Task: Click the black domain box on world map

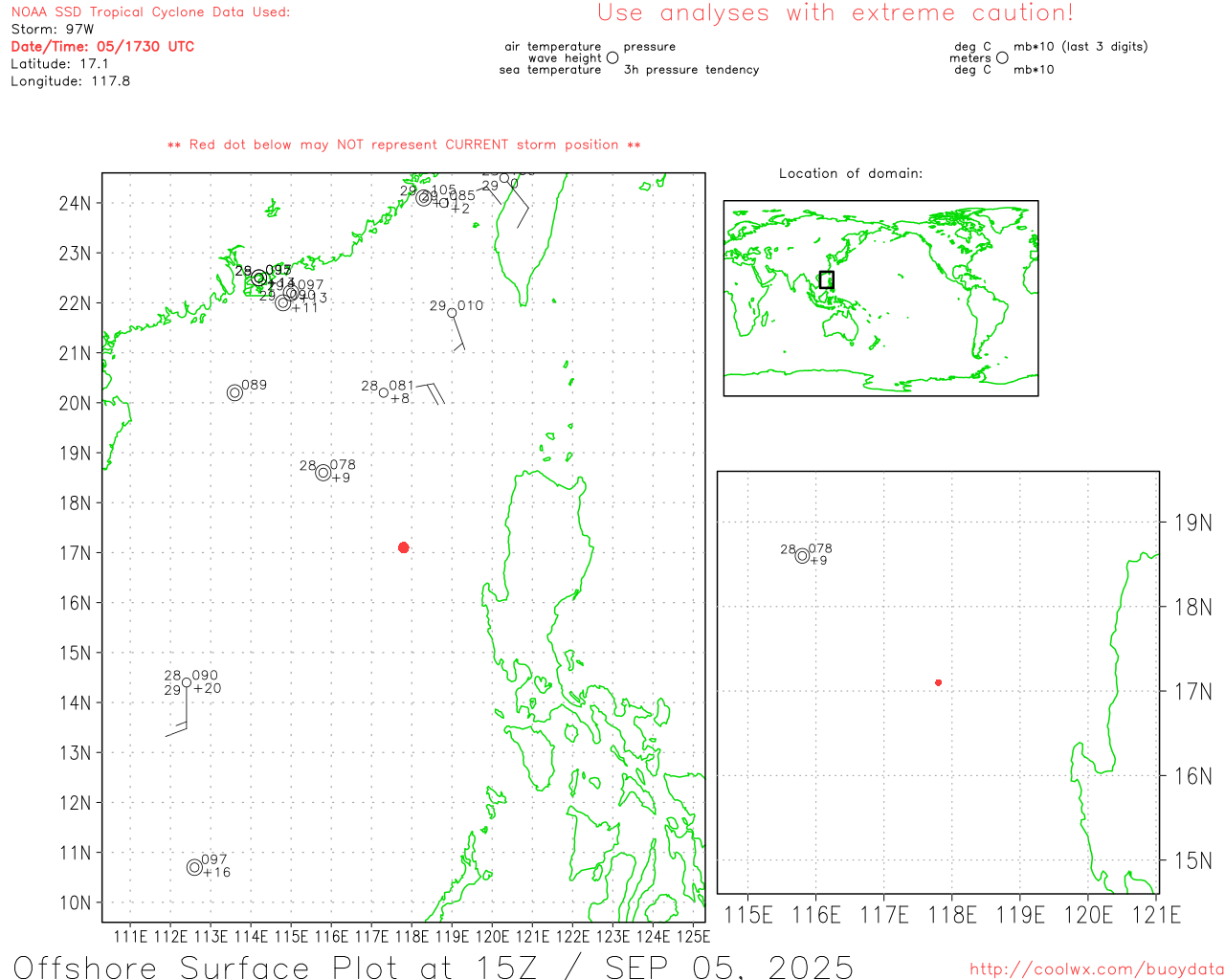Action: 827,279
